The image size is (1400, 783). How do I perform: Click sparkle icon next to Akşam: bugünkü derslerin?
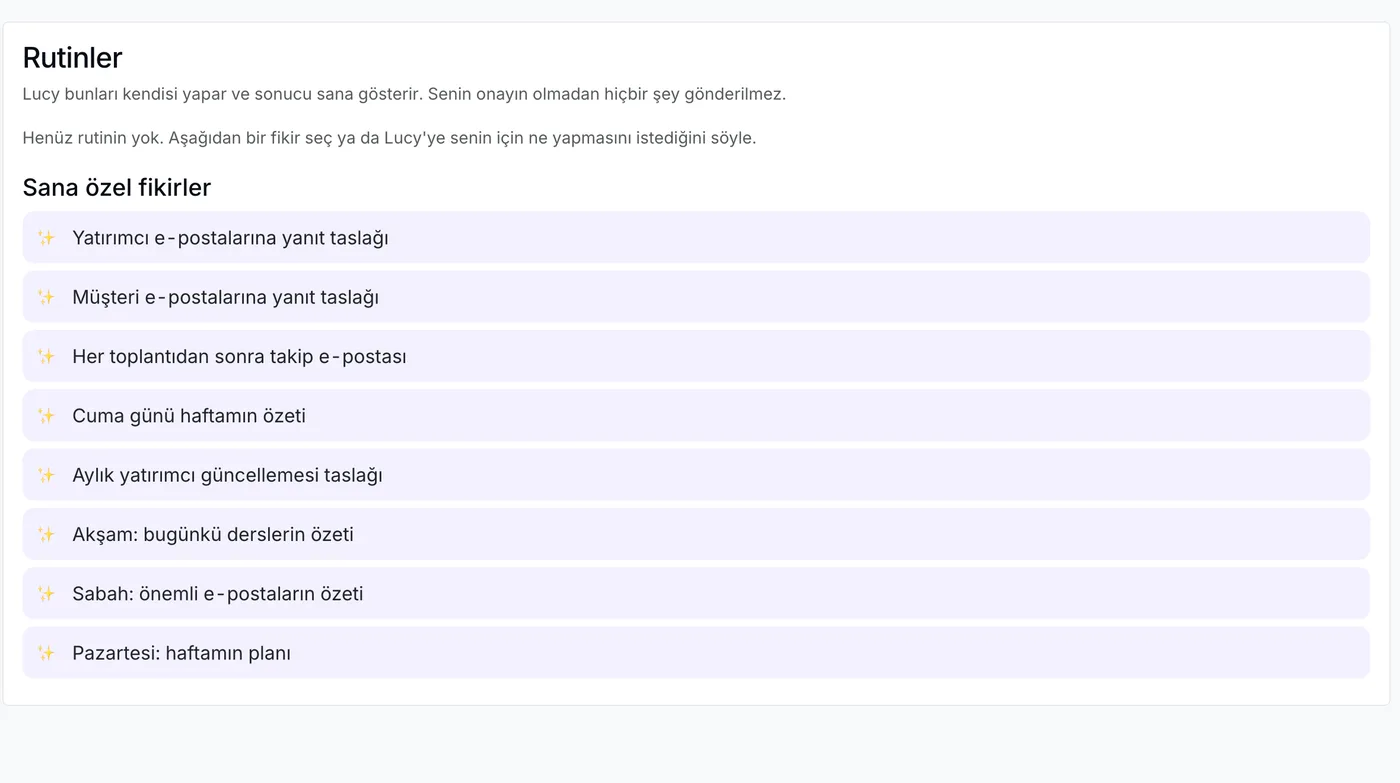46,534
